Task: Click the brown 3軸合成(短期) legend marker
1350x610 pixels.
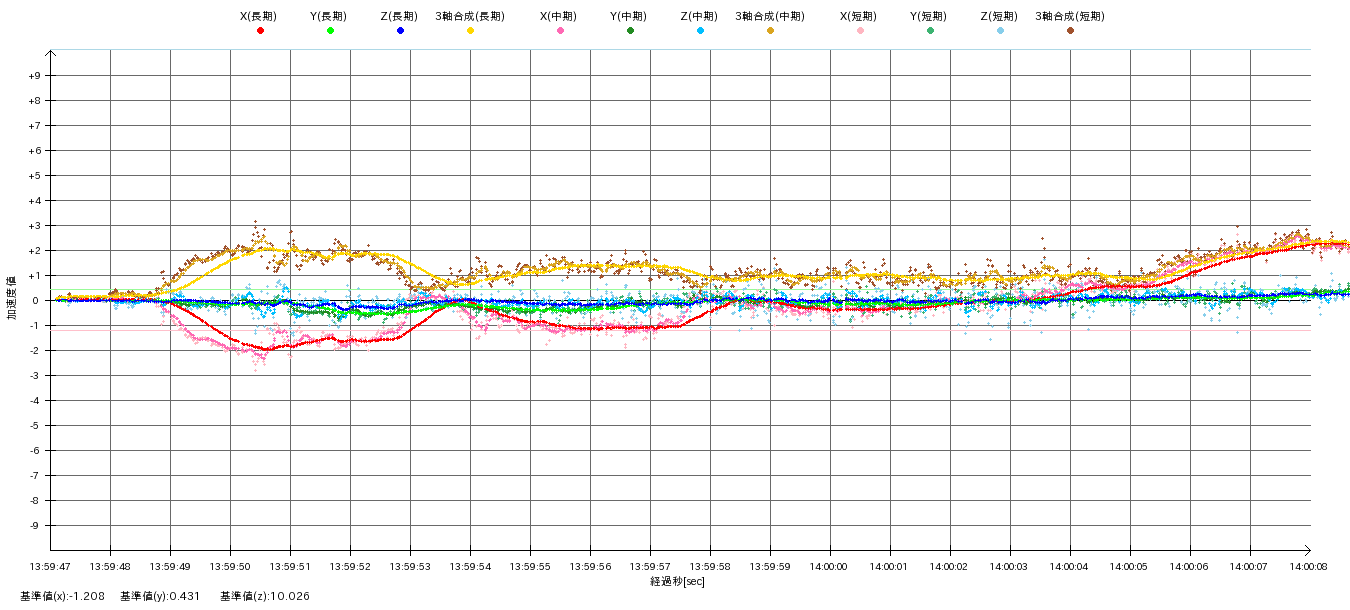Action: (1070, 31)
